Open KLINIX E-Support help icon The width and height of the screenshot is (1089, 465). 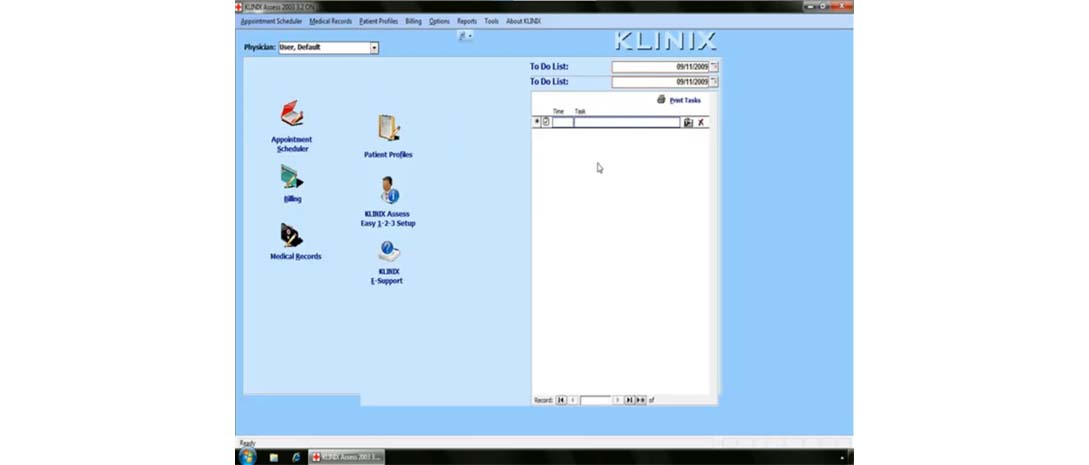coord(388,252)
